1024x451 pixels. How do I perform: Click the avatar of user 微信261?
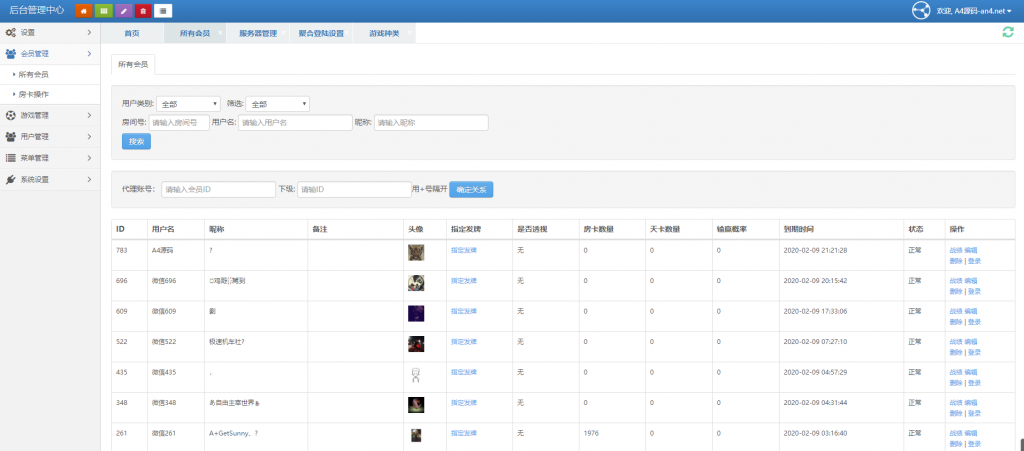coord(416,435)
